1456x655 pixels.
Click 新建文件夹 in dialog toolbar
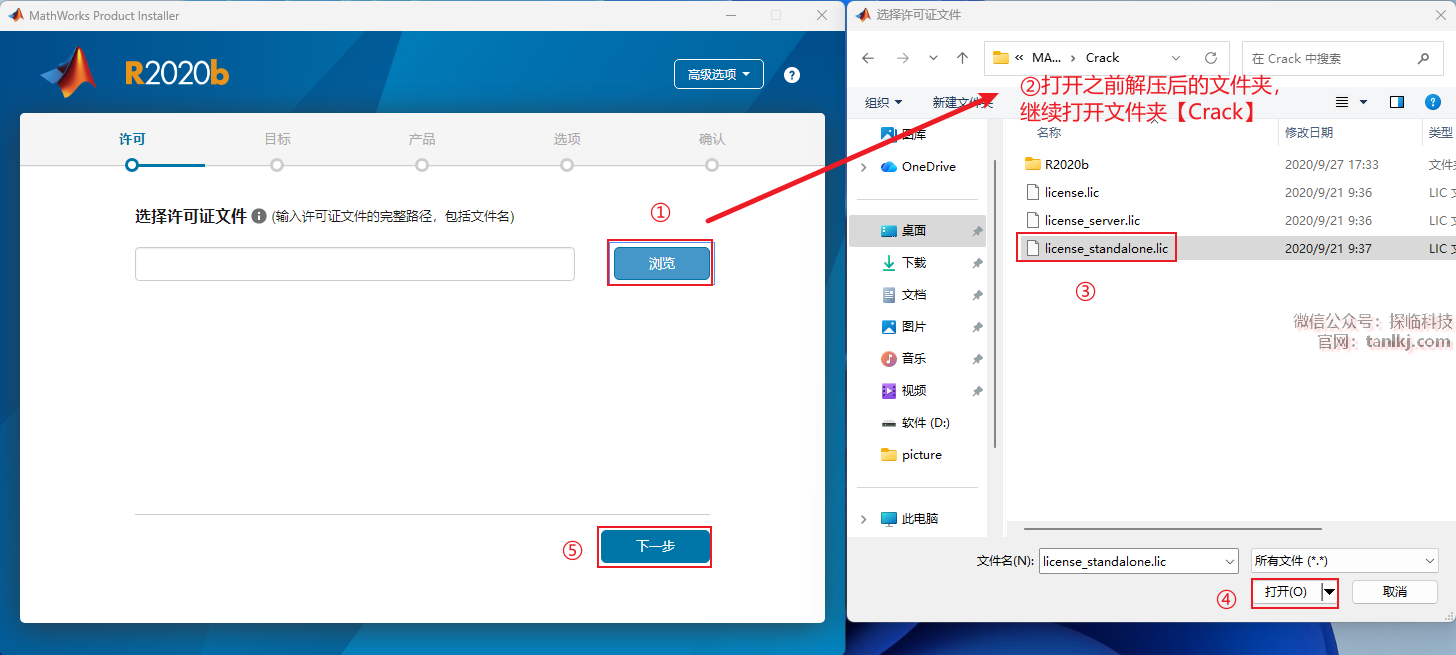click(962, 102)
